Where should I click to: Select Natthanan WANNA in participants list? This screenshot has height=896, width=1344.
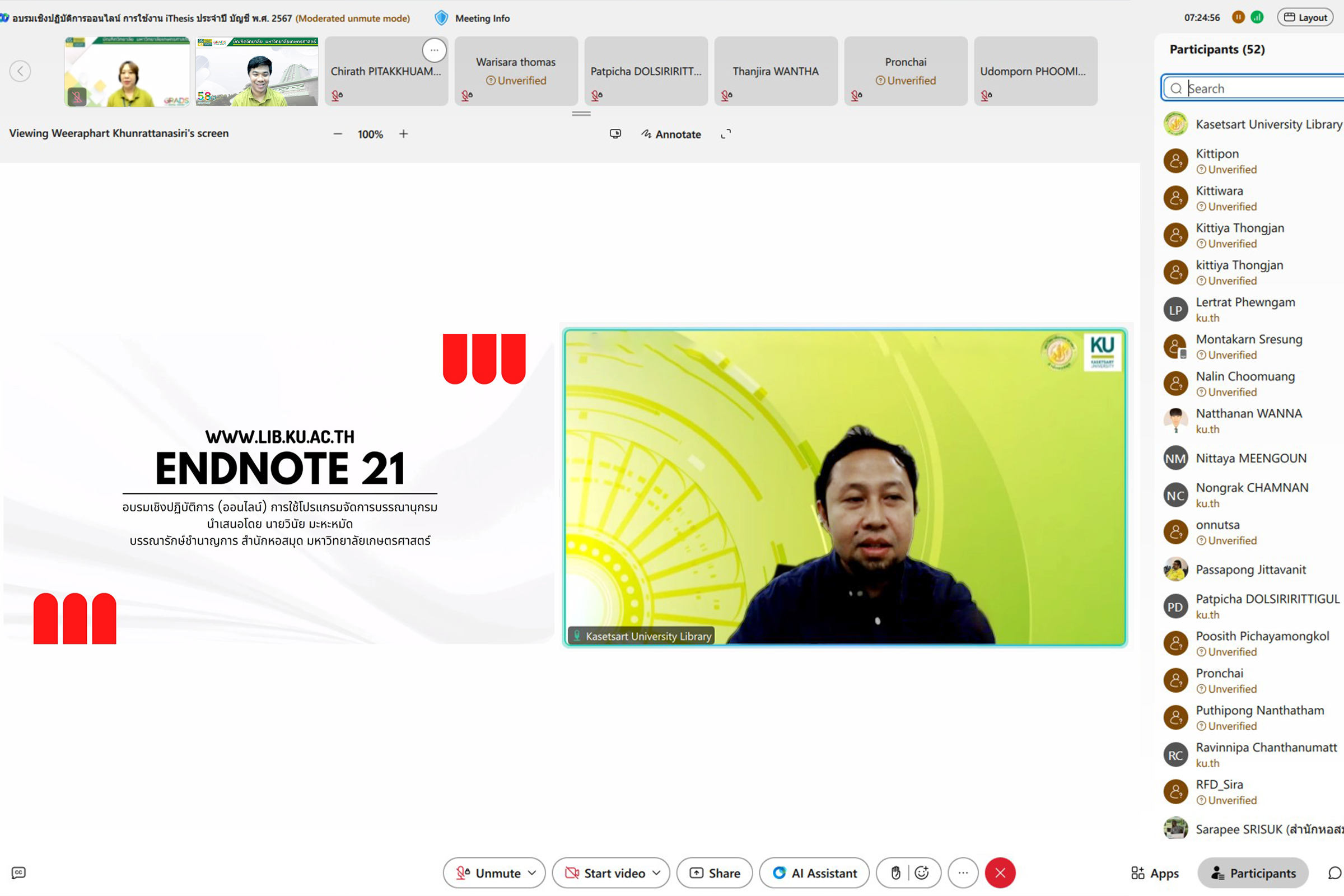pyautogui.click(x=1253, y=421)
